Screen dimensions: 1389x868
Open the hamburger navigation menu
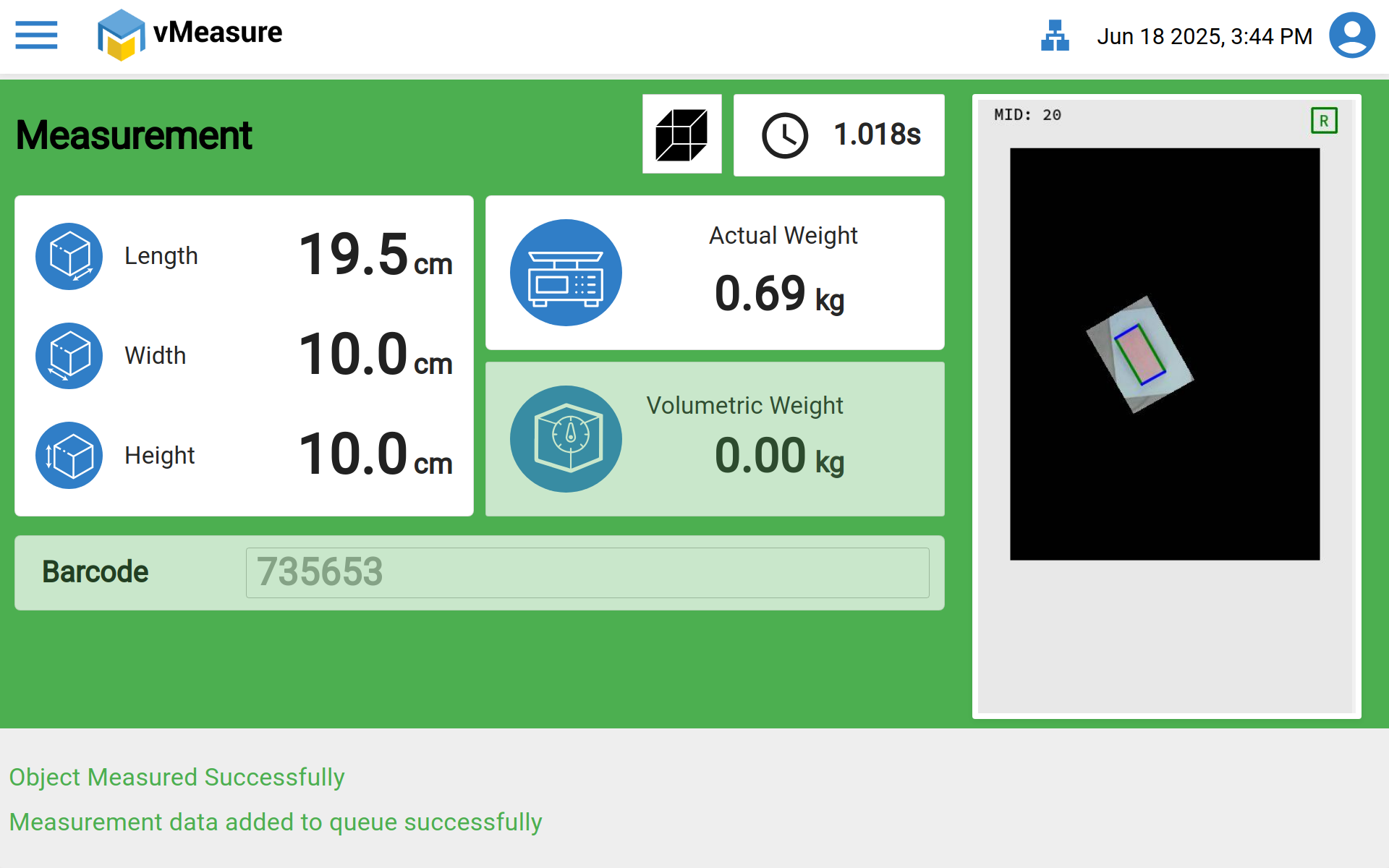[36, 35]
